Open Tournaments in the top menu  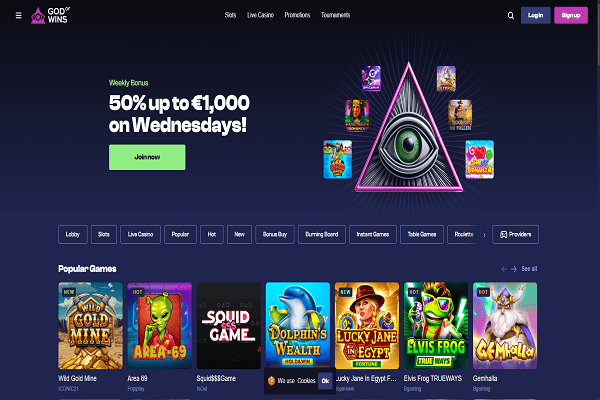pos(336,15)
